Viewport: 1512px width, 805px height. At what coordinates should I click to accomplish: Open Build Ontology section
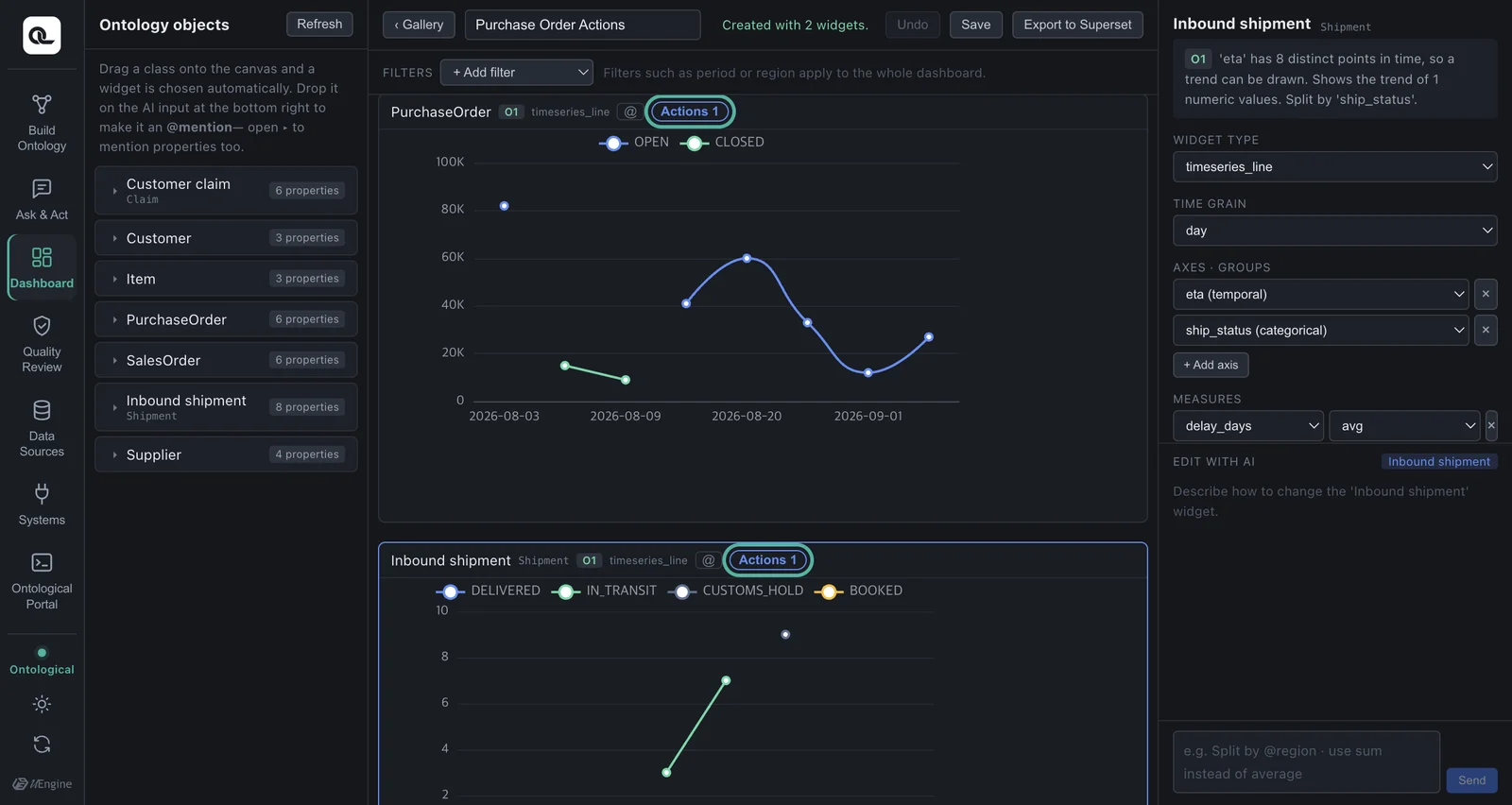[x=42, y=123]
